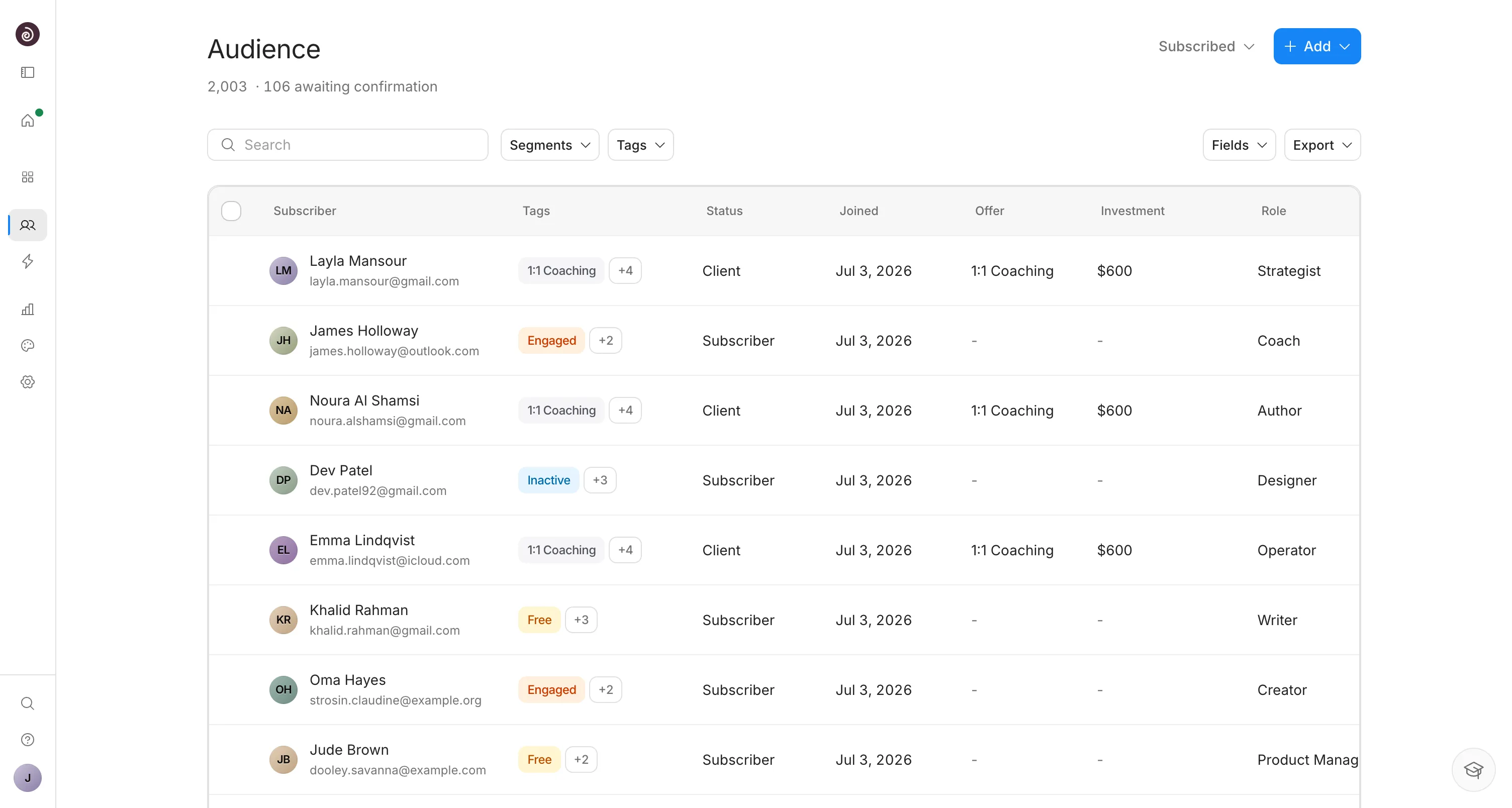Expand the Tags filter dropdown

[x=640, y=145]
